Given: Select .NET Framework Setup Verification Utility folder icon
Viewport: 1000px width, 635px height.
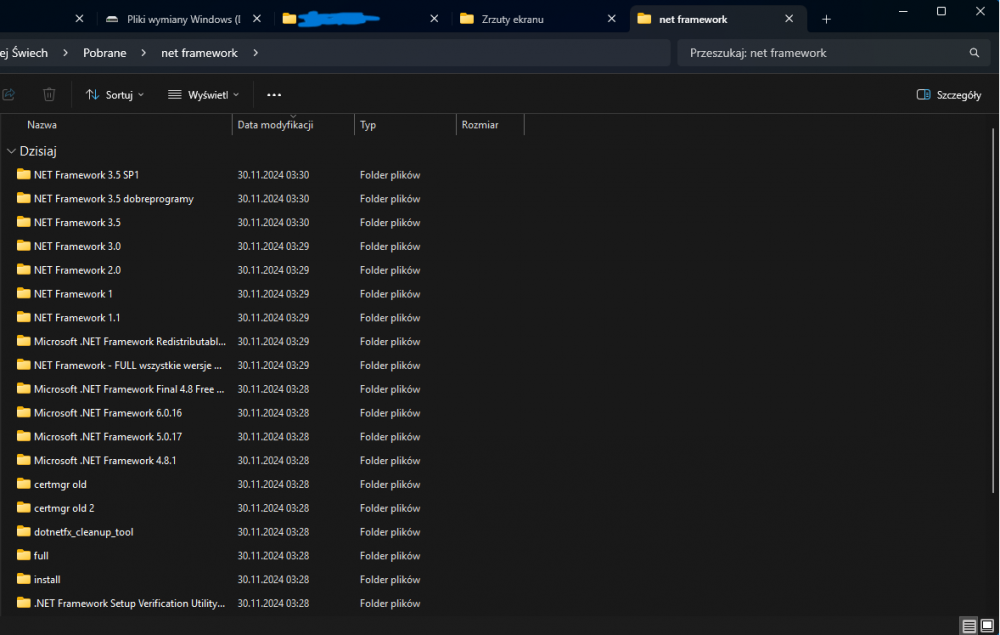Looking at the screenshot, I should coord(24,602).
